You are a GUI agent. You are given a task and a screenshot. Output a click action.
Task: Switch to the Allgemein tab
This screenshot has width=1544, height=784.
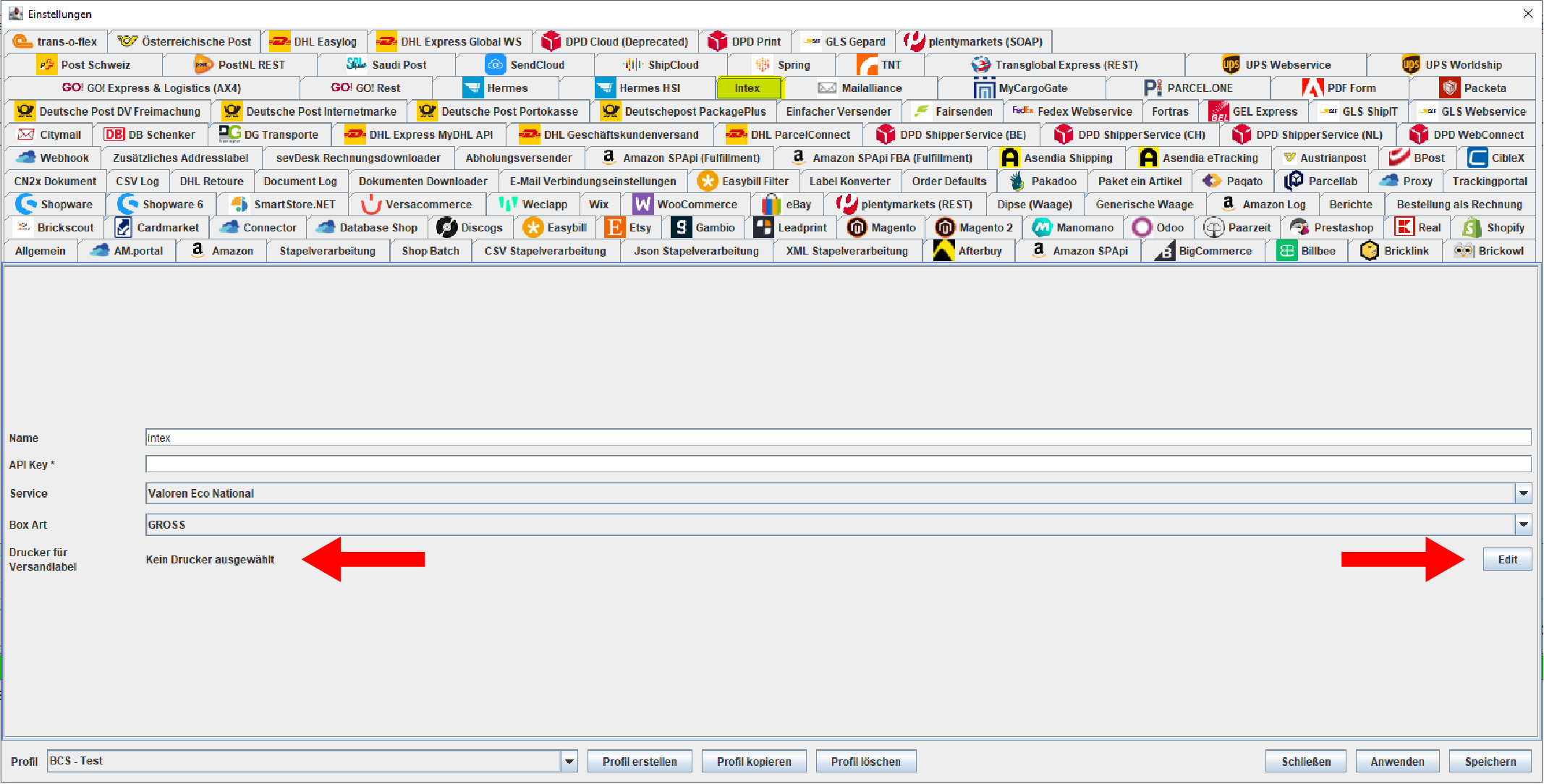pyautogui.click(x=41, y=251)
